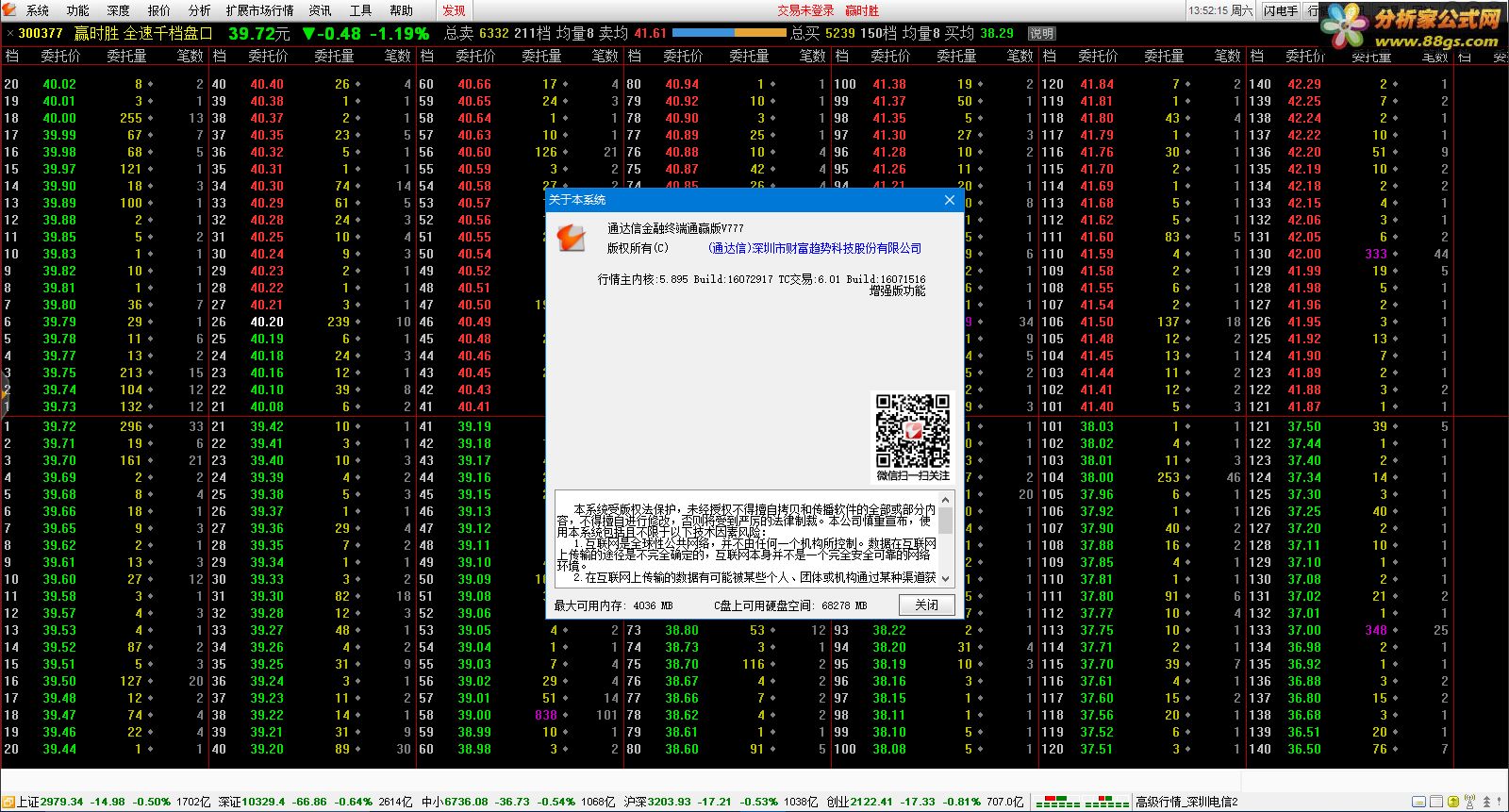Open the 分析 menu
The height and width of the screenshot is (812, 1509).
tap(199, 10)
